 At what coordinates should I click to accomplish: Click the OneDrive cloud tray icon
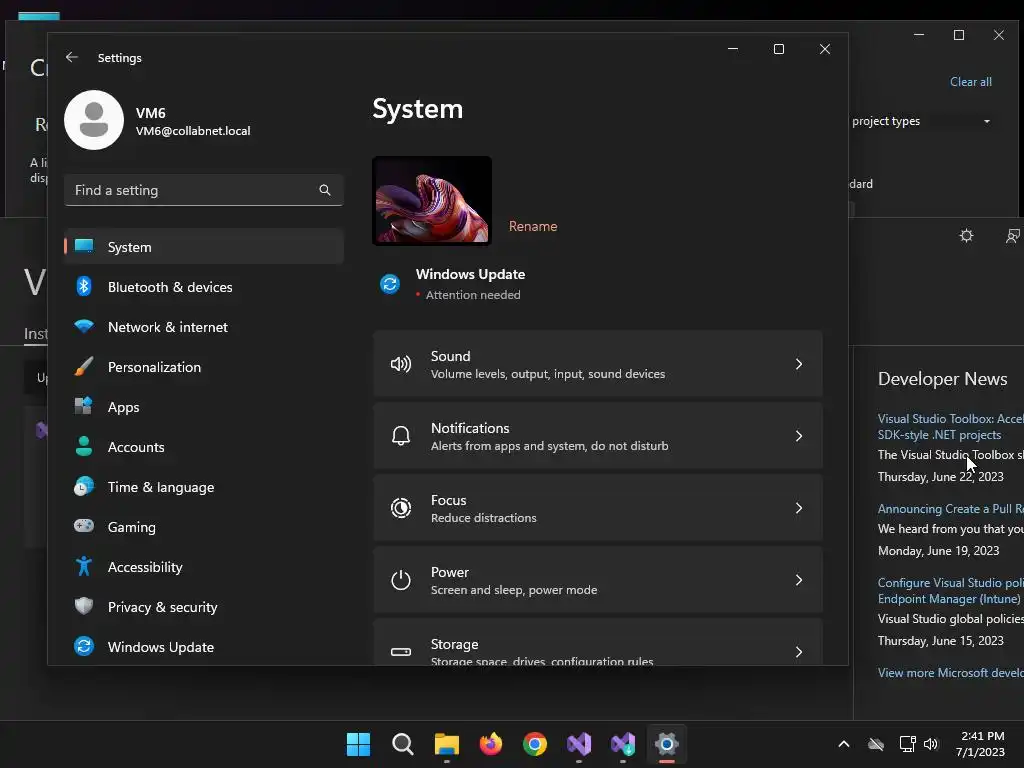pos(876,744)
